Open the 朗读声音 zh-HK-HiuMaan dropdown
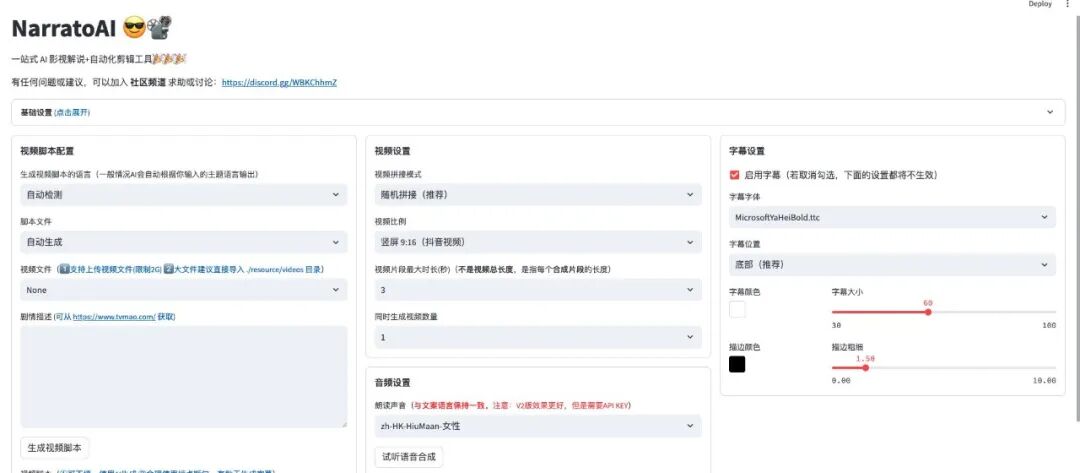The image size is (1080, 473). point(538,426)
